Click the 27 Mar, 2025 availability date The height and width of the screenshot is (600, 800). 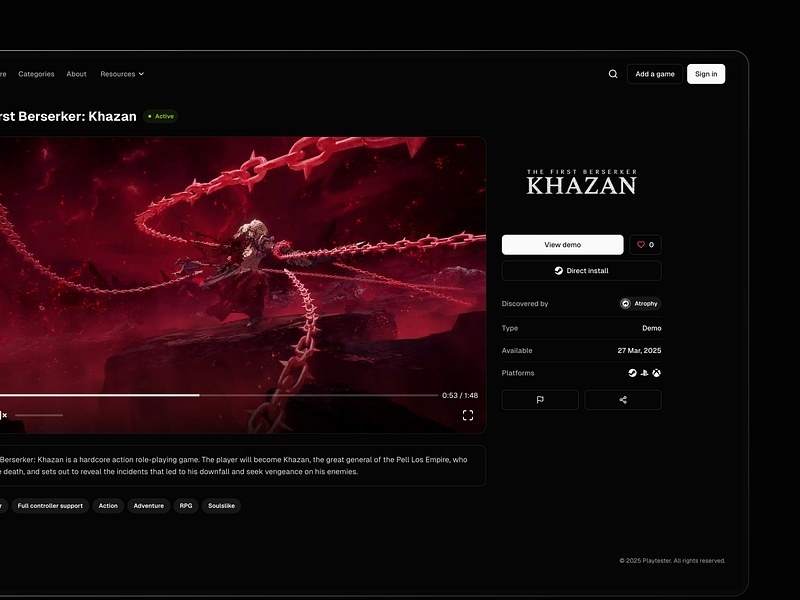click(639, 351)
